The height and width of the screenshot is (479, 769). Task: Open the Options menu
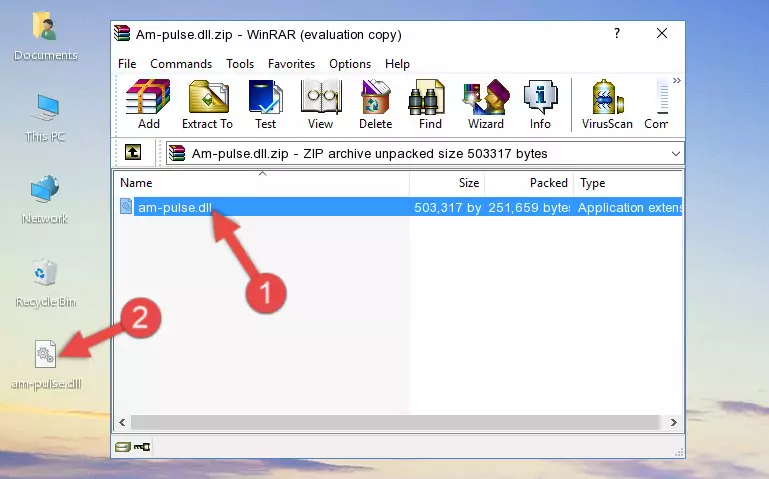350,64
